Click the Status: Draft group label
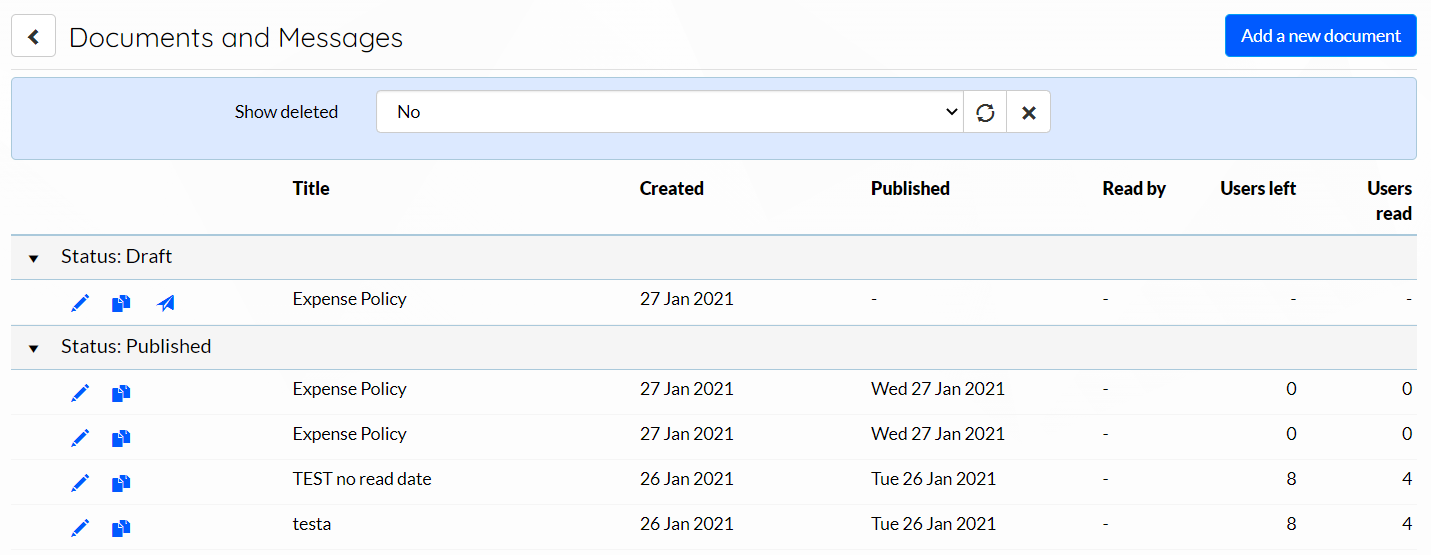The image size is (1431, 555). tap(116, 256)
